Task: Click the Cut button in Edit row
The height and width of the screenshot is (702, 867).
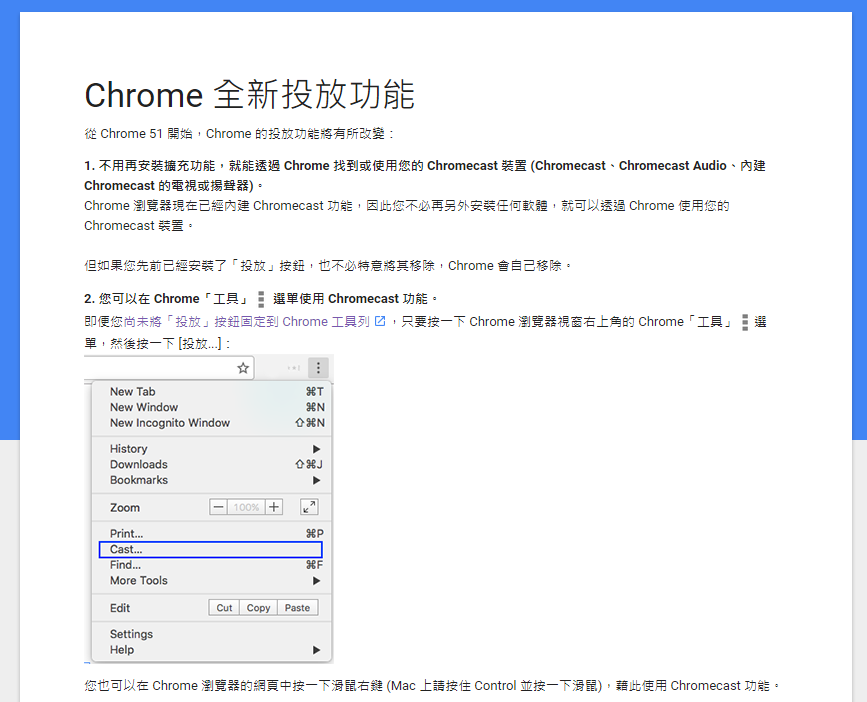Action: coord(224,607)
